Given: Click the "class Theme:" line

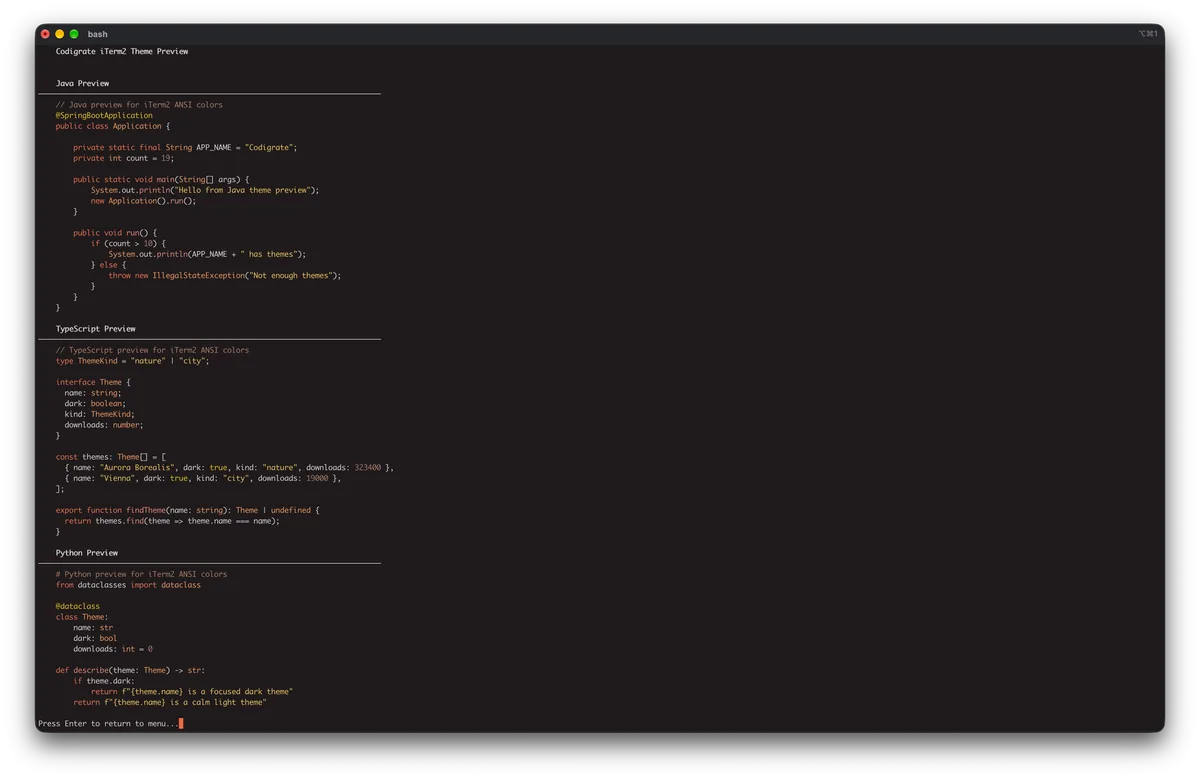Looking at the screenshot, I should (x=82, y=617).
